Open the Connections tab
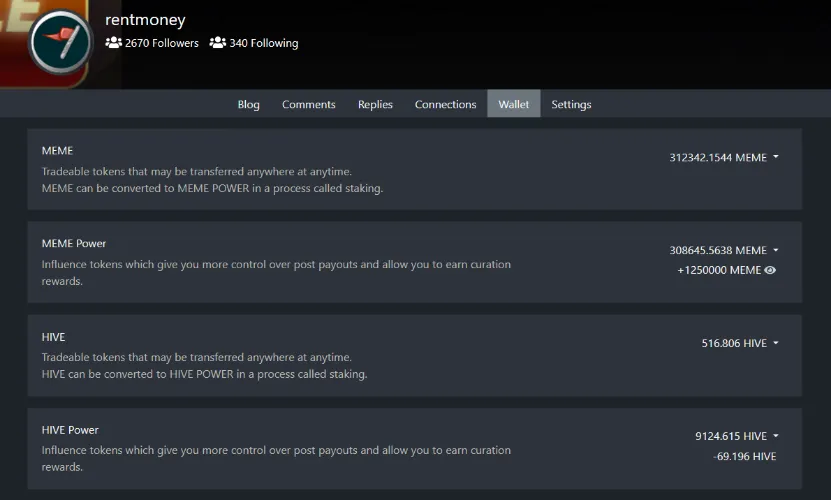 tap(445, 104)
